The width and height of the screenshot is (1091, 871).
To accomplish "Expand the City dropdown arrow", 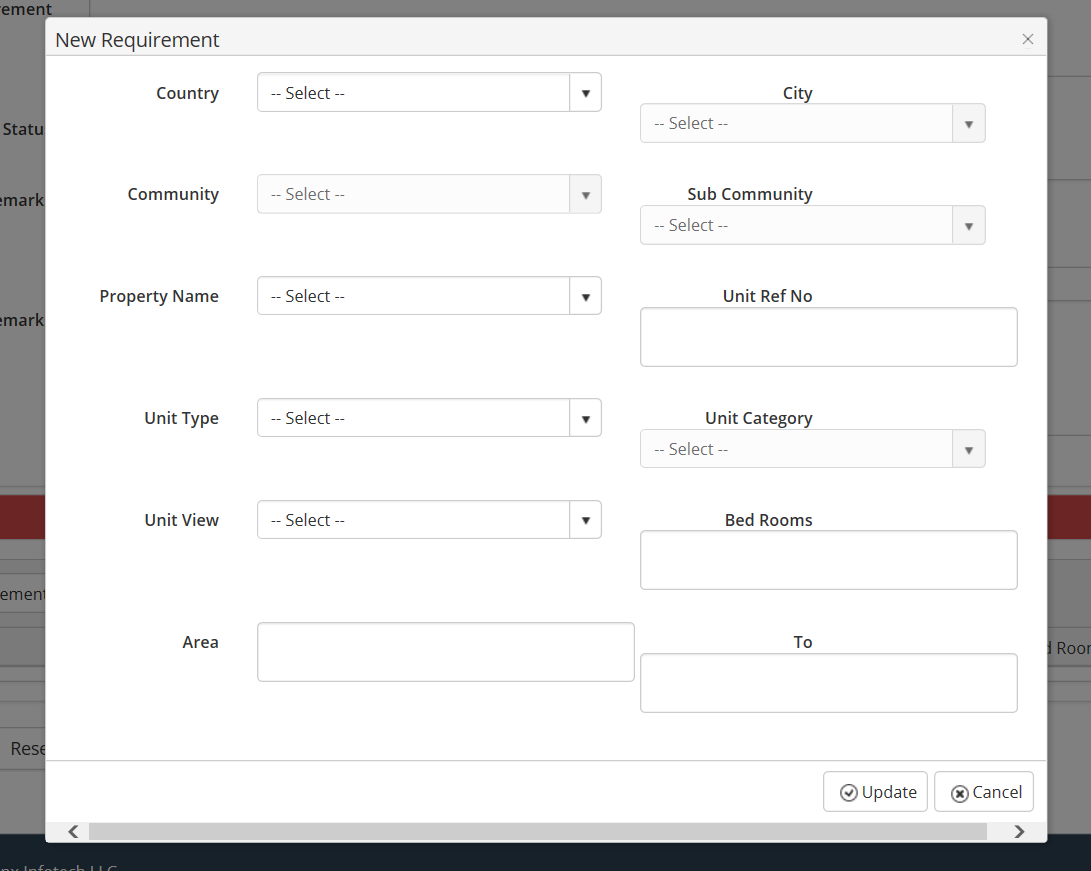I will coord(968,124).
